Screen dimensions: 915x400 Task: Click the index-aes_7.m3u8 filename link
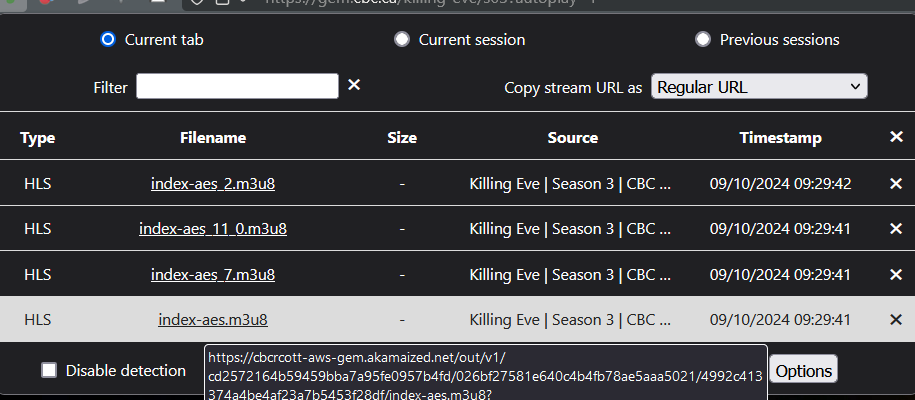213,274
